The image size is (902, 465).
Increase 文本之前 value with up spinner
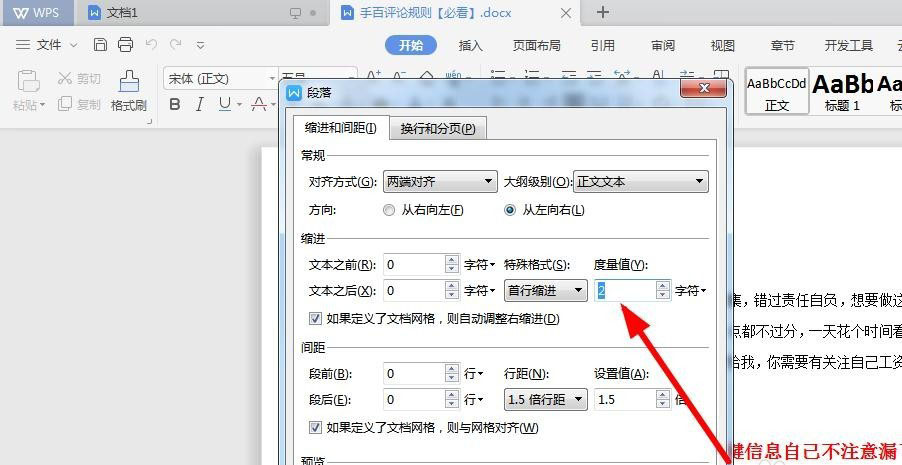tap(452, 260)
